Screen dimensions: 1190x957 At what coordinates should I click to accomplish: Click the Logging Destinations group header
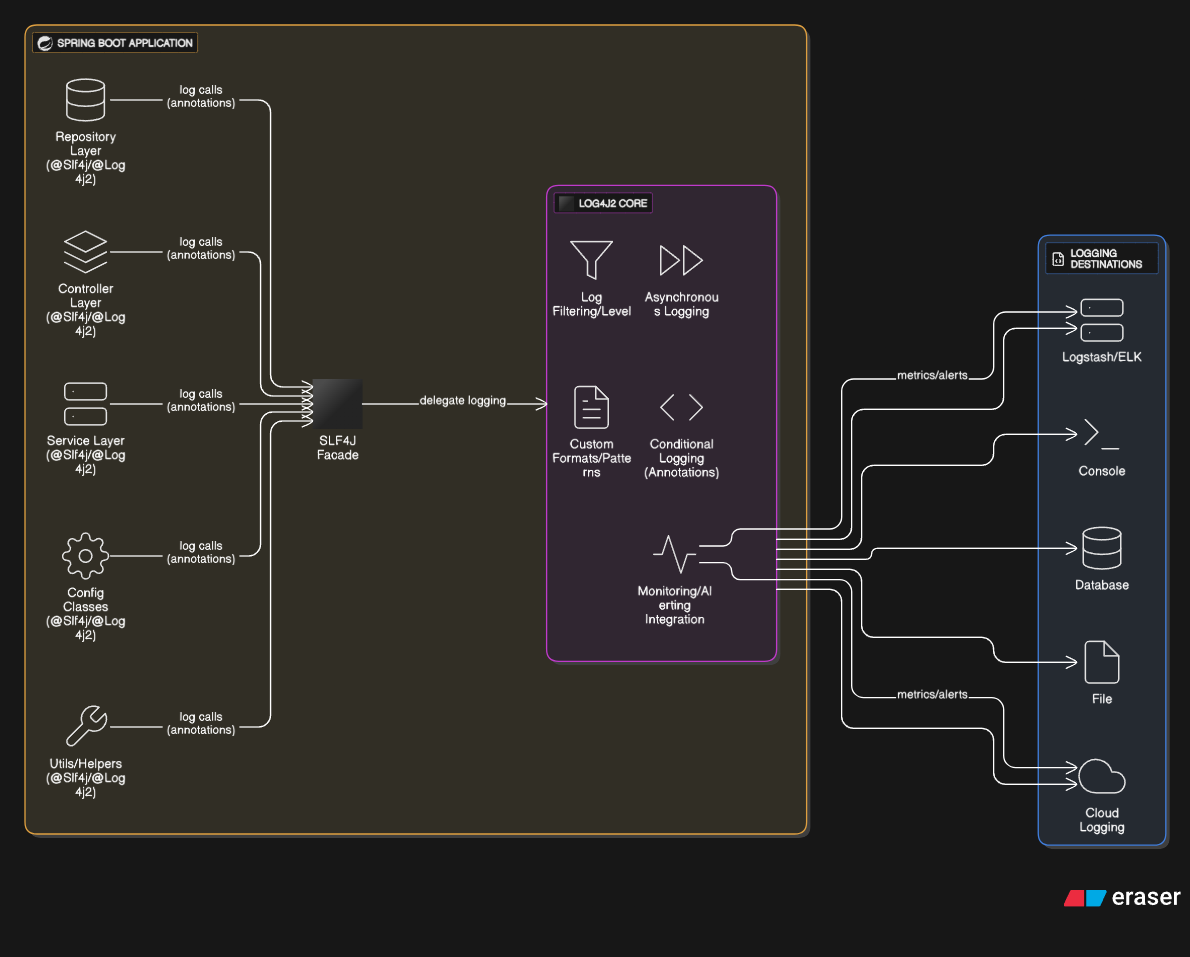tap(1102, 259)
